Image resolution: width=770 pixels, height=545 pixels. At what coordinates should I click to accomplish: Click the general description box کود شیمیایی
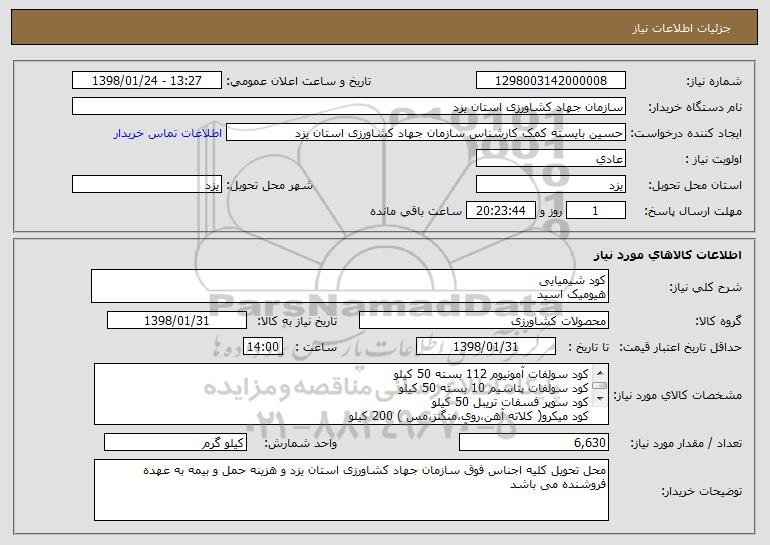click(x=350, y=286)
